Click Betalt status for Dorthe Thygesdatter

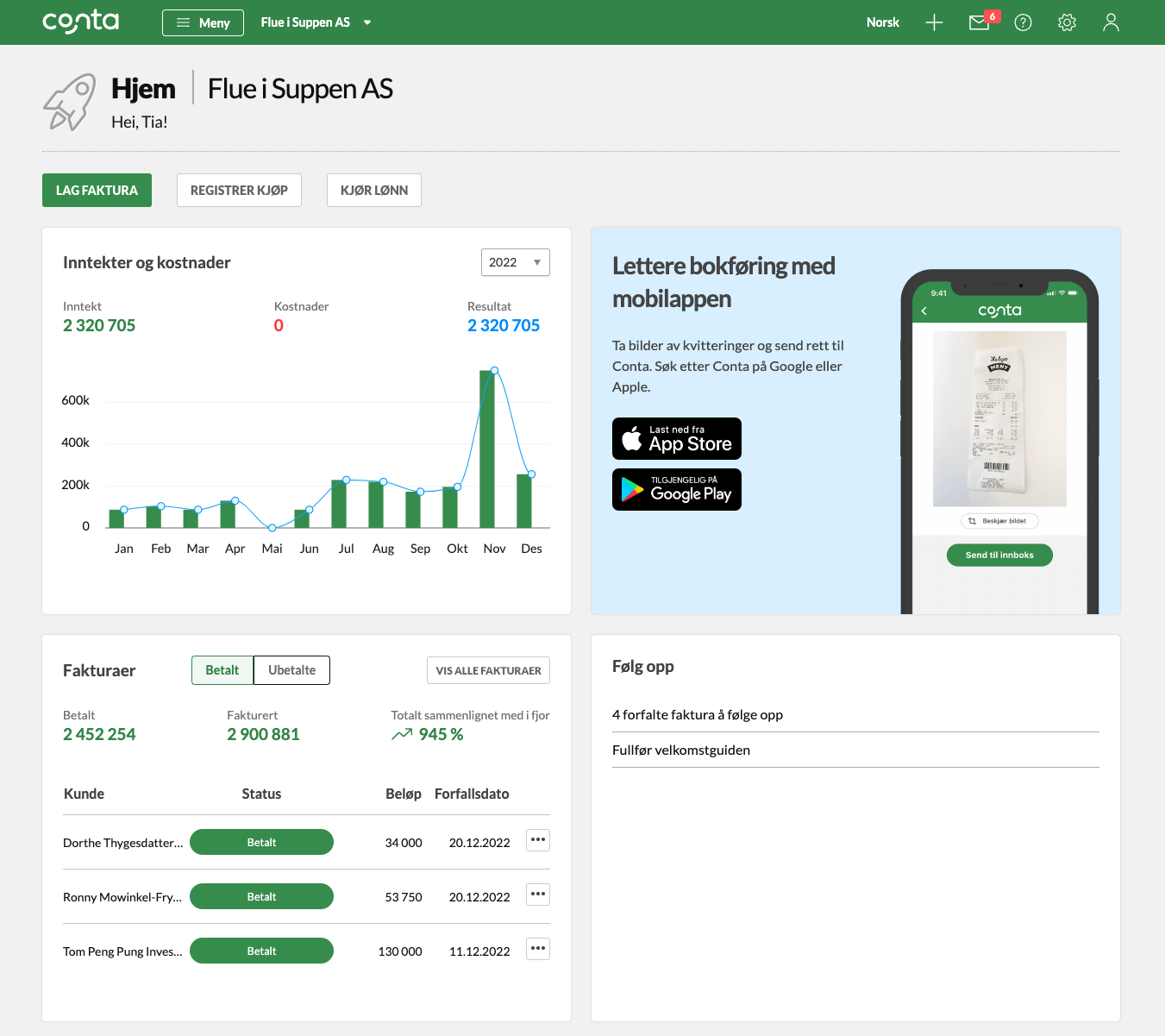(x=261, y=842)
